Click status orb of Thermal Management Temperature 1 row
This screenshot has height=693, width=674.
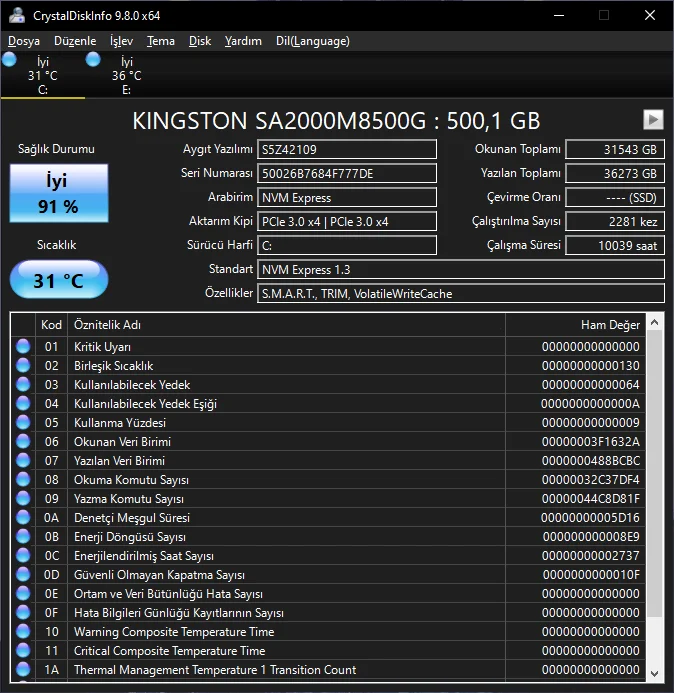(x=23, y=669)
